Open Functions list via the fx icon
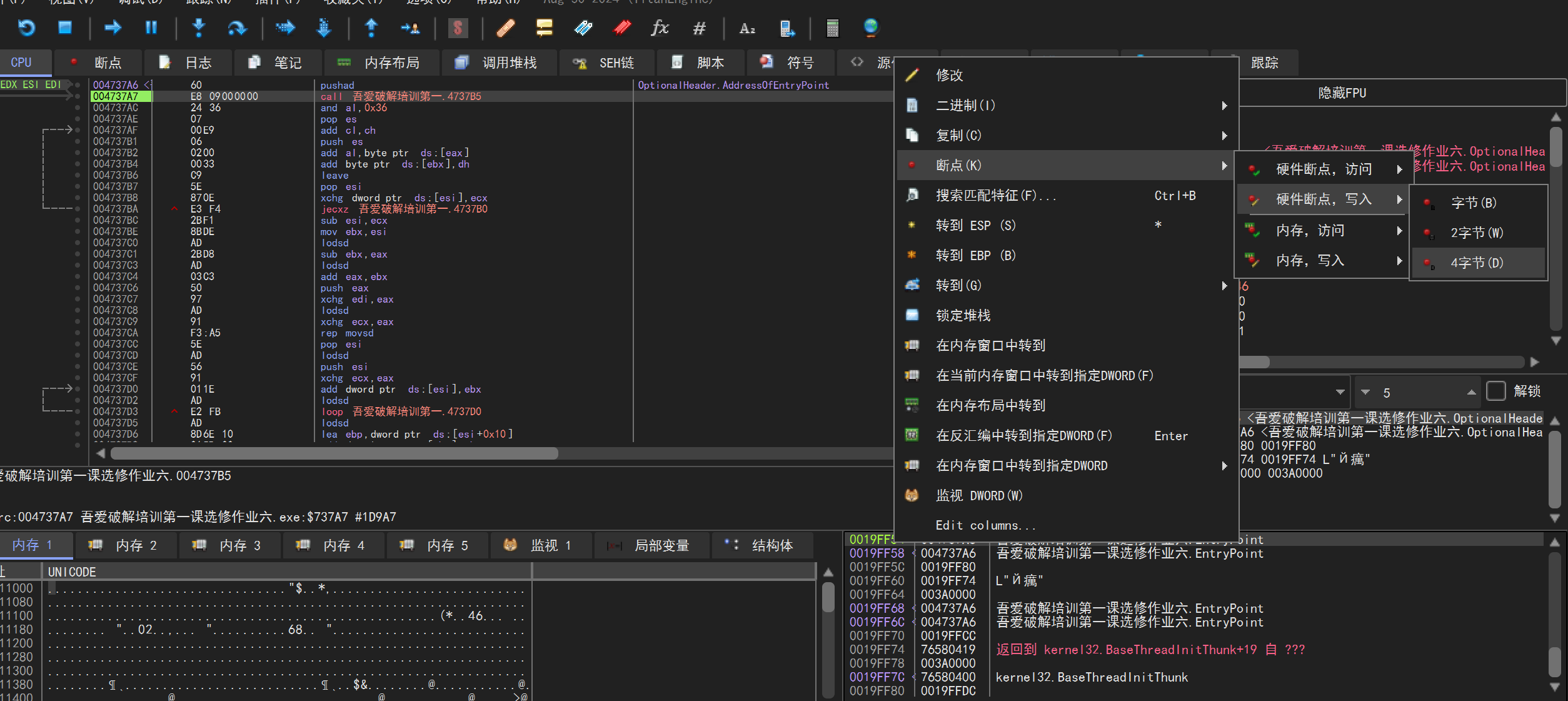Image resolution: width=1568 pixels, height=701 pixels. (660, 28)
